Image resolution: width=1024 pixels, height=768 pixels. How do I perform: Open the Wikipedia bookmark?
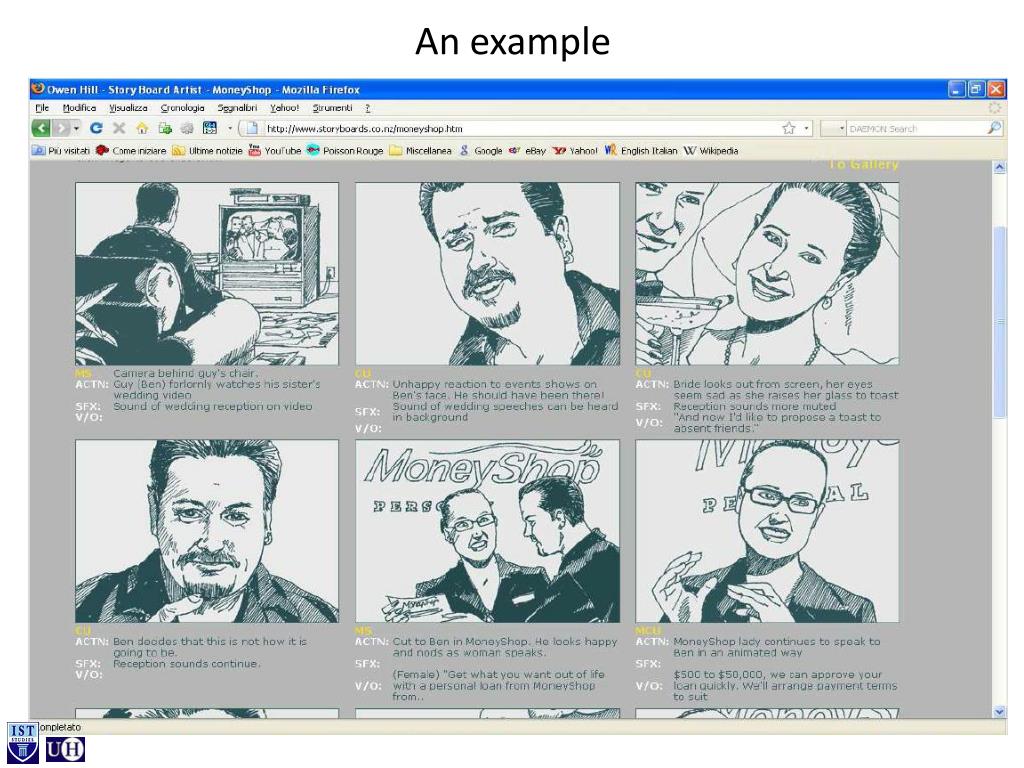click(711, 150)
